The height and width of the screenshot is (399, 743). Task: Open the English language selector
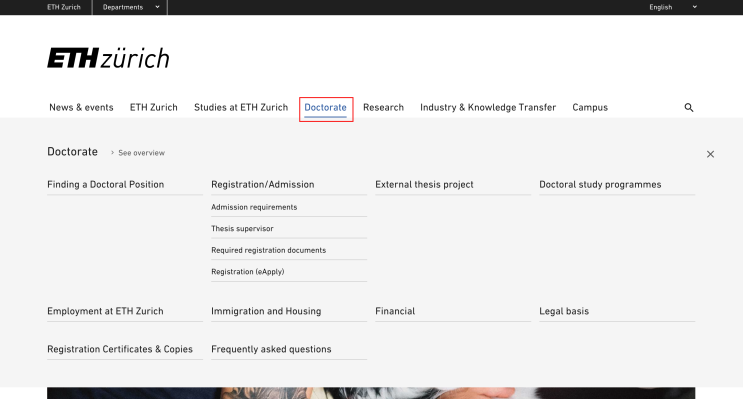pyautogui.click(x=673, y=7)
